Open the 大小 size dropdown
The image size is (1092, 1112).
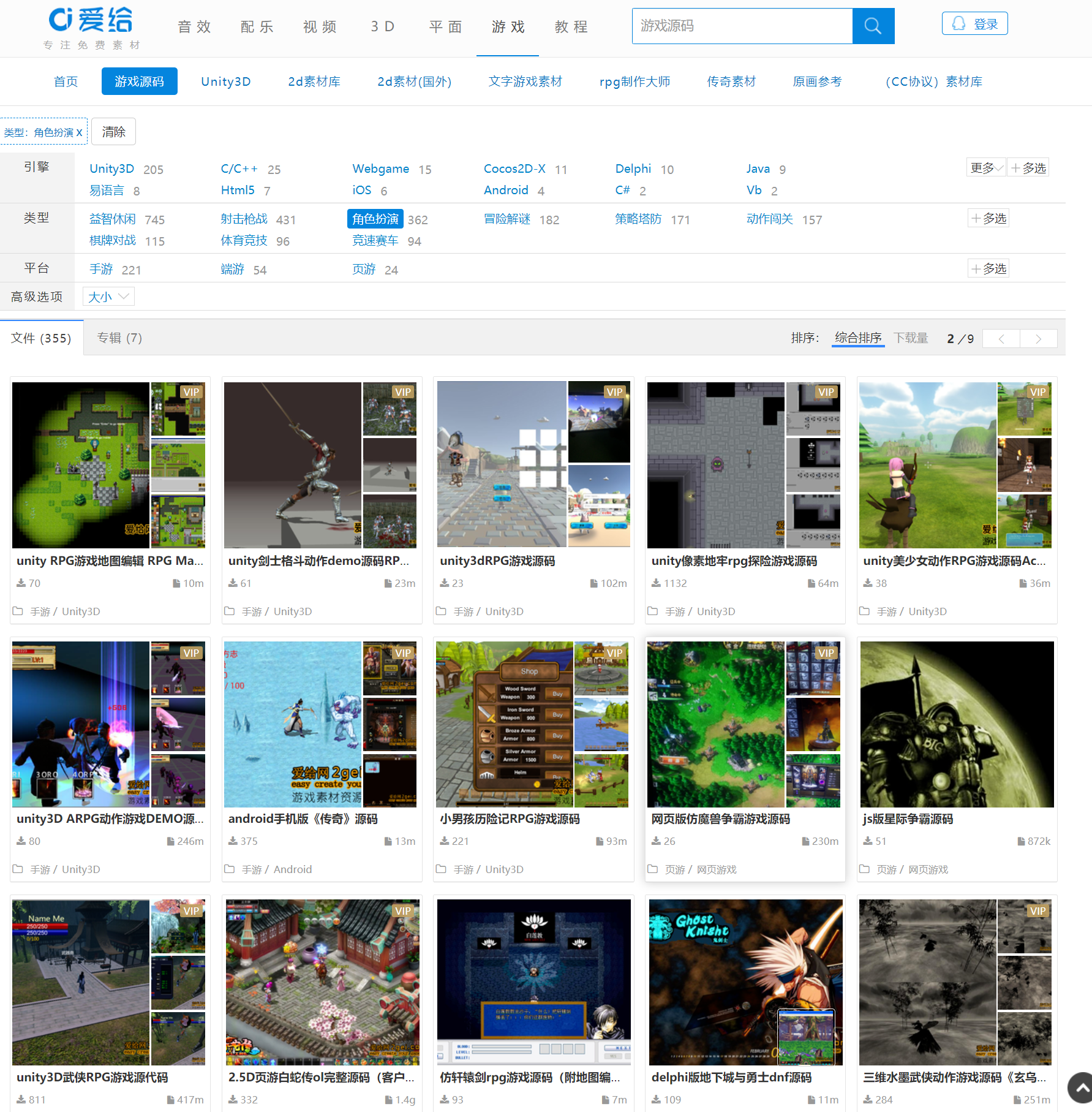(x=108, y=297)
